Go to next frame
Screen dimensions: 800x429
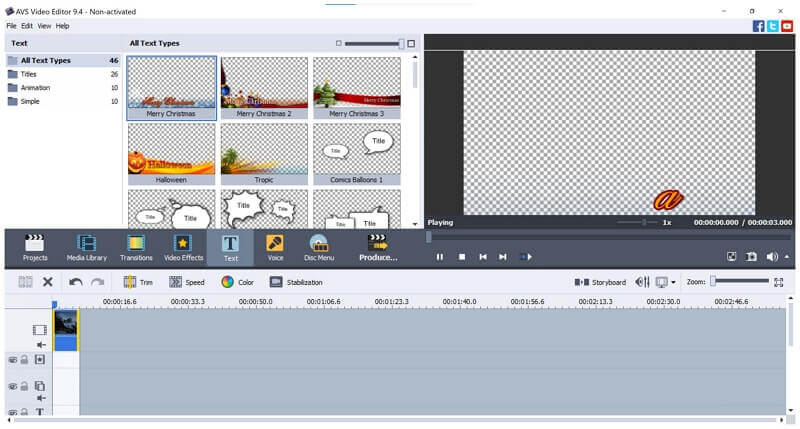[503, 257]
